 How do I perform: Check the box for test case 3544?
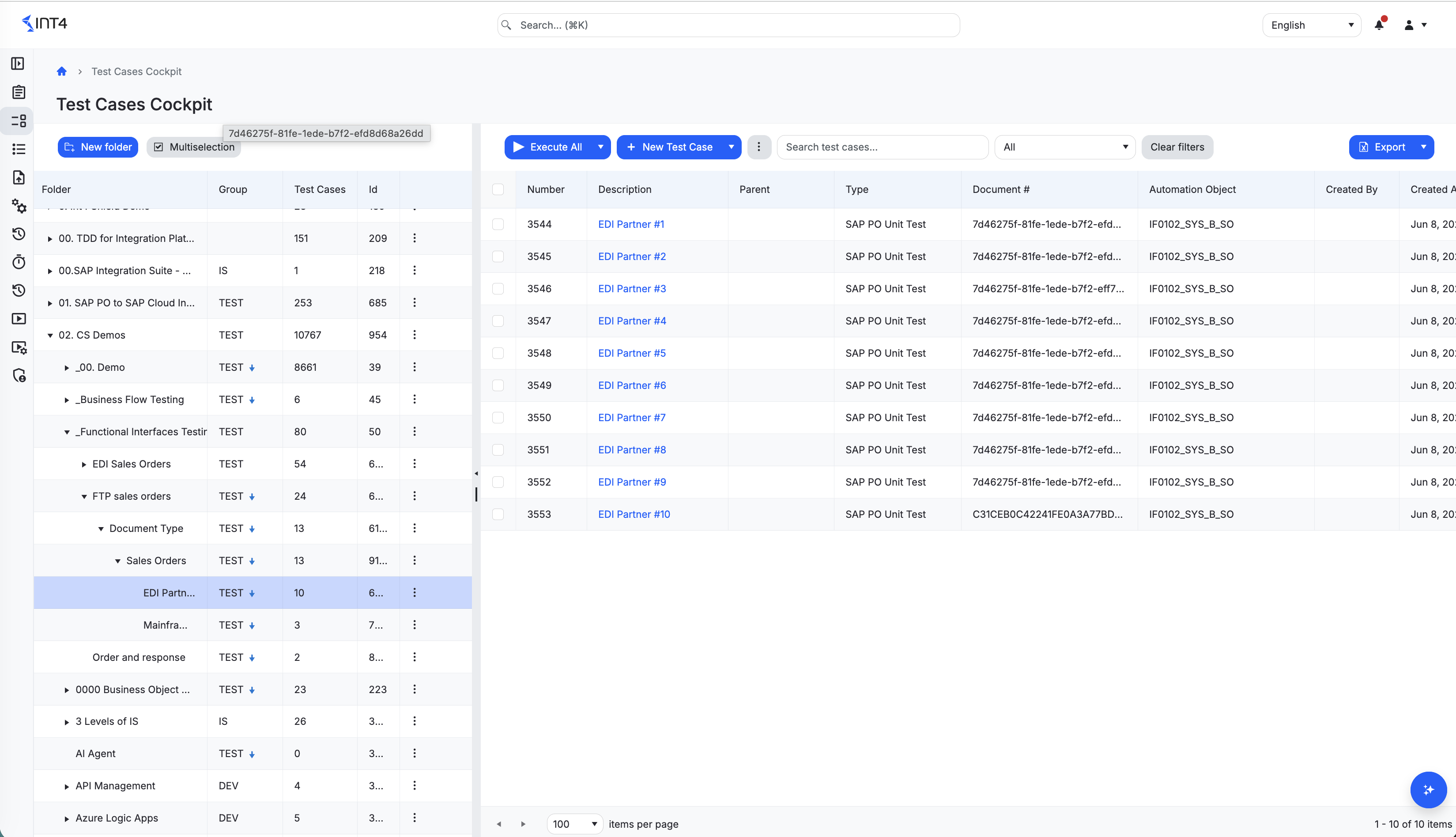click(498, 224)
